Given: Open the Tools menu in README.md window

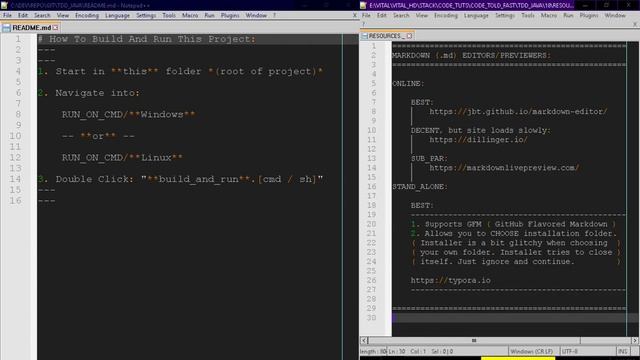Looking at the screenshot, I should pos(169,15).
